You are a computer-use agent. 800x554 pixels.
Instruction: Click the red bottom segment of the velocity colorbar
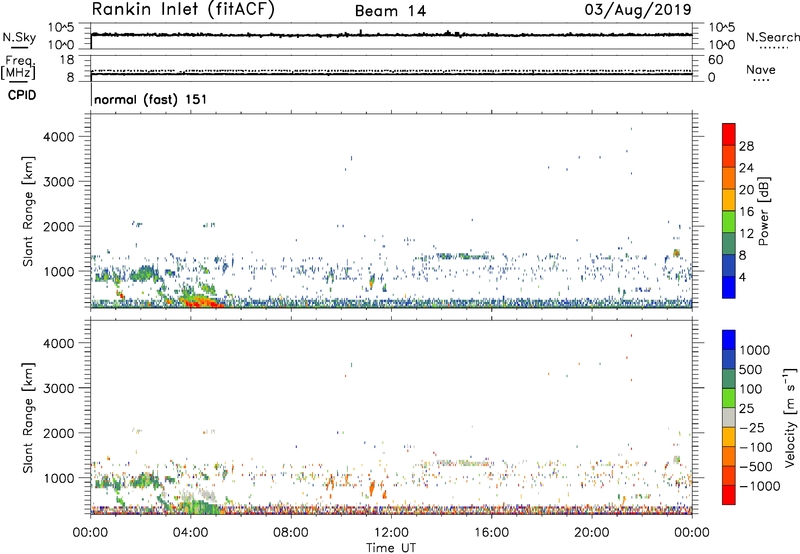[x=729, y=495]
